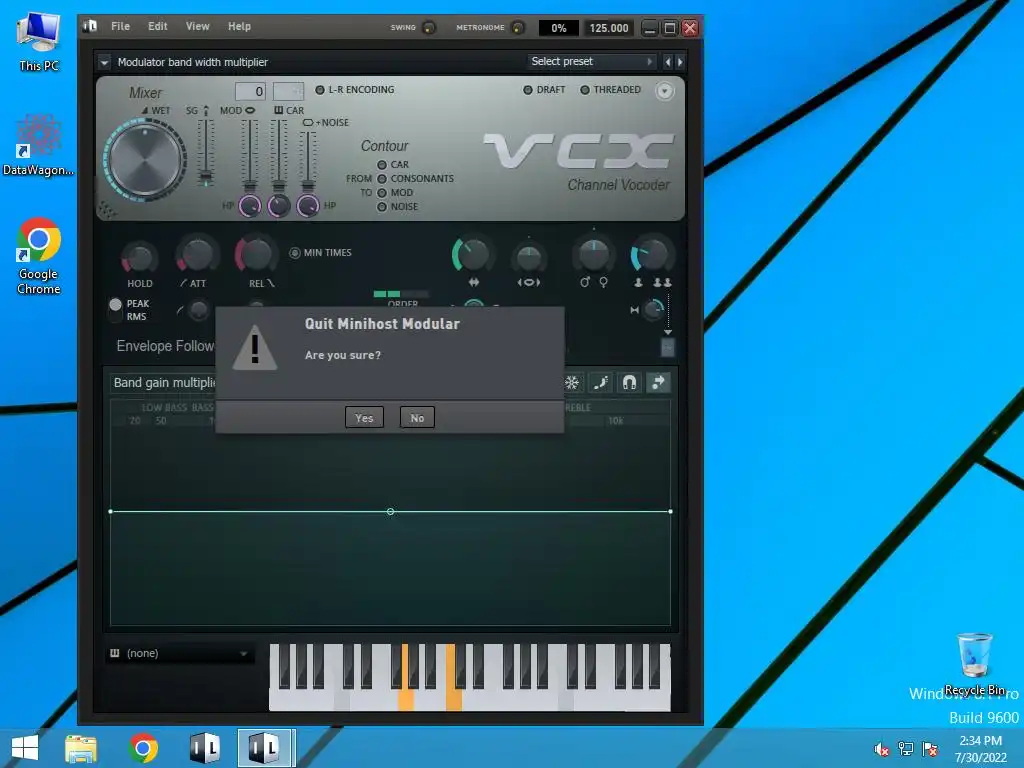Click the slide arrow icon in editor toolbar
1024x768 pixels.
pyautogui.click(x=658, y=383)
